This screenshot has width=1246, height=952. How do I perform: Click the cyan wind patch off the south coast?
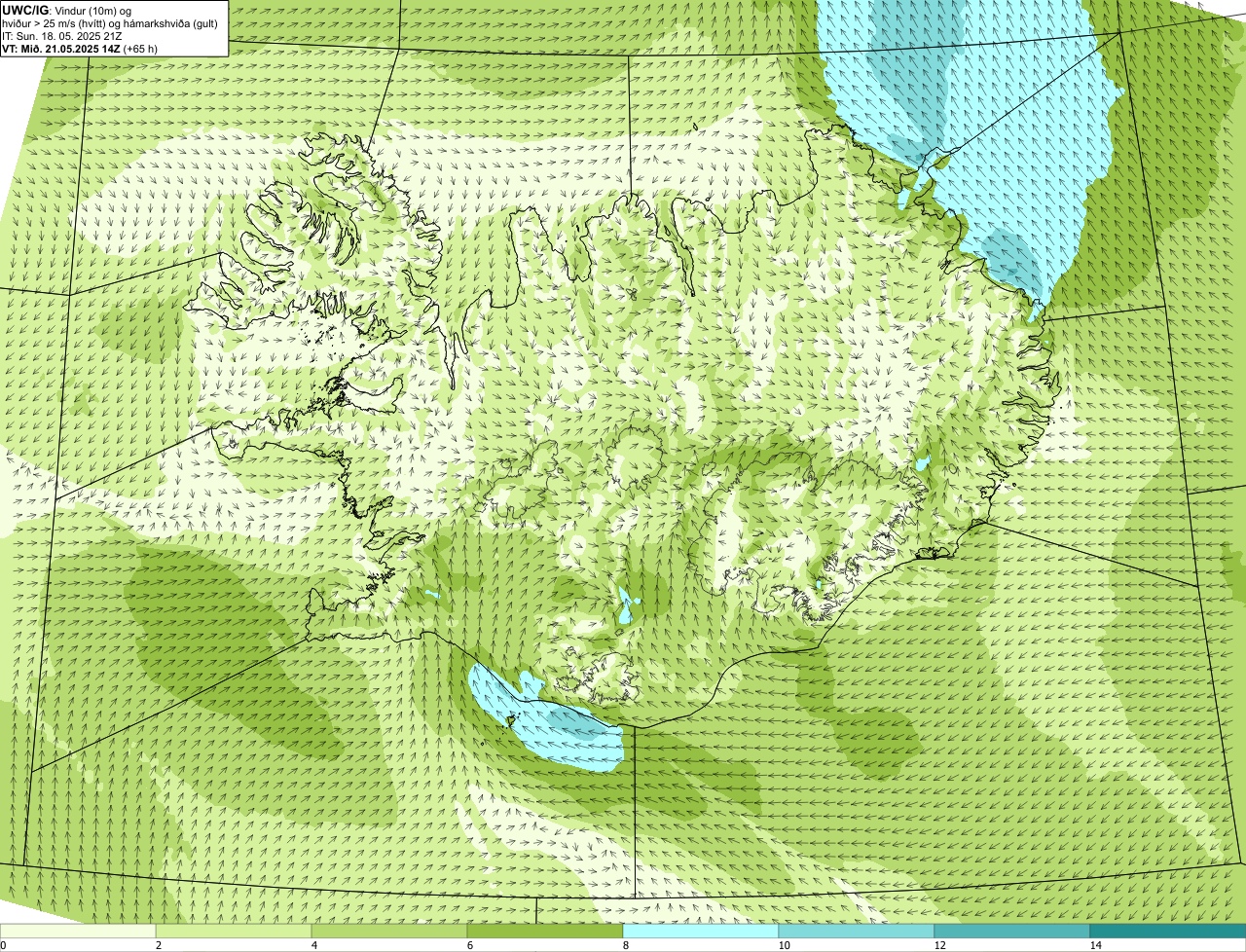pos(550,723)
